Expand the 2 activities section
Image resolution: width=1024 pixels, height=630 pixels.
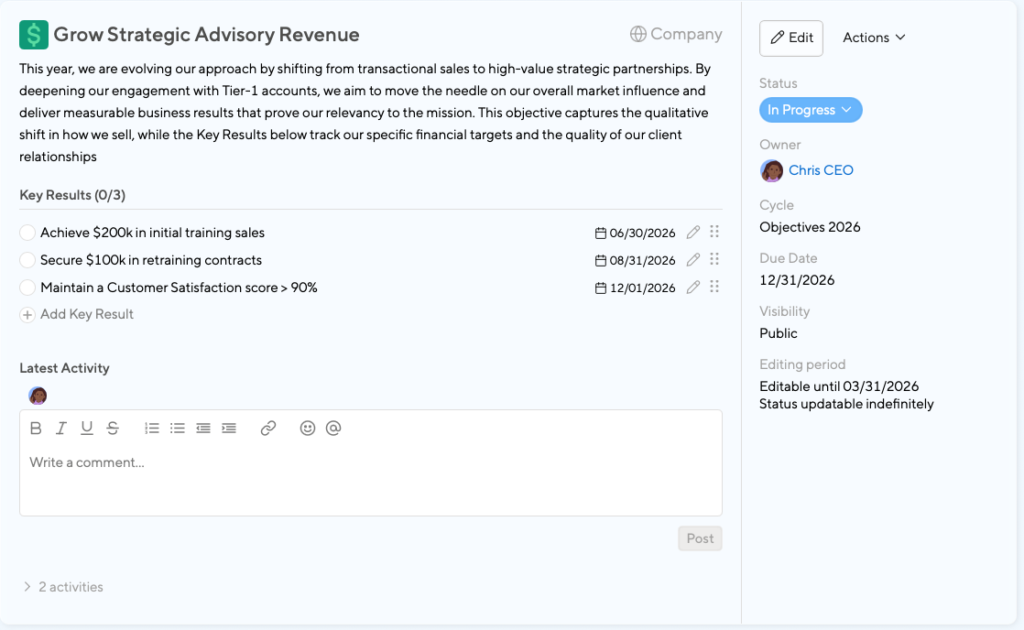click(x=63, y=587)
